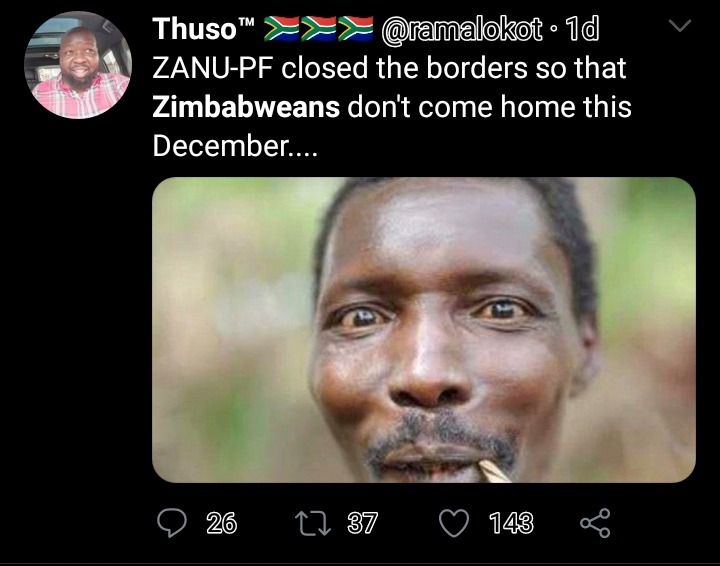Image resolution: width=720 pixels, height=566 pixels.
Task: Click the ZANU-PF tweet text line
Action: coord(389,68)
